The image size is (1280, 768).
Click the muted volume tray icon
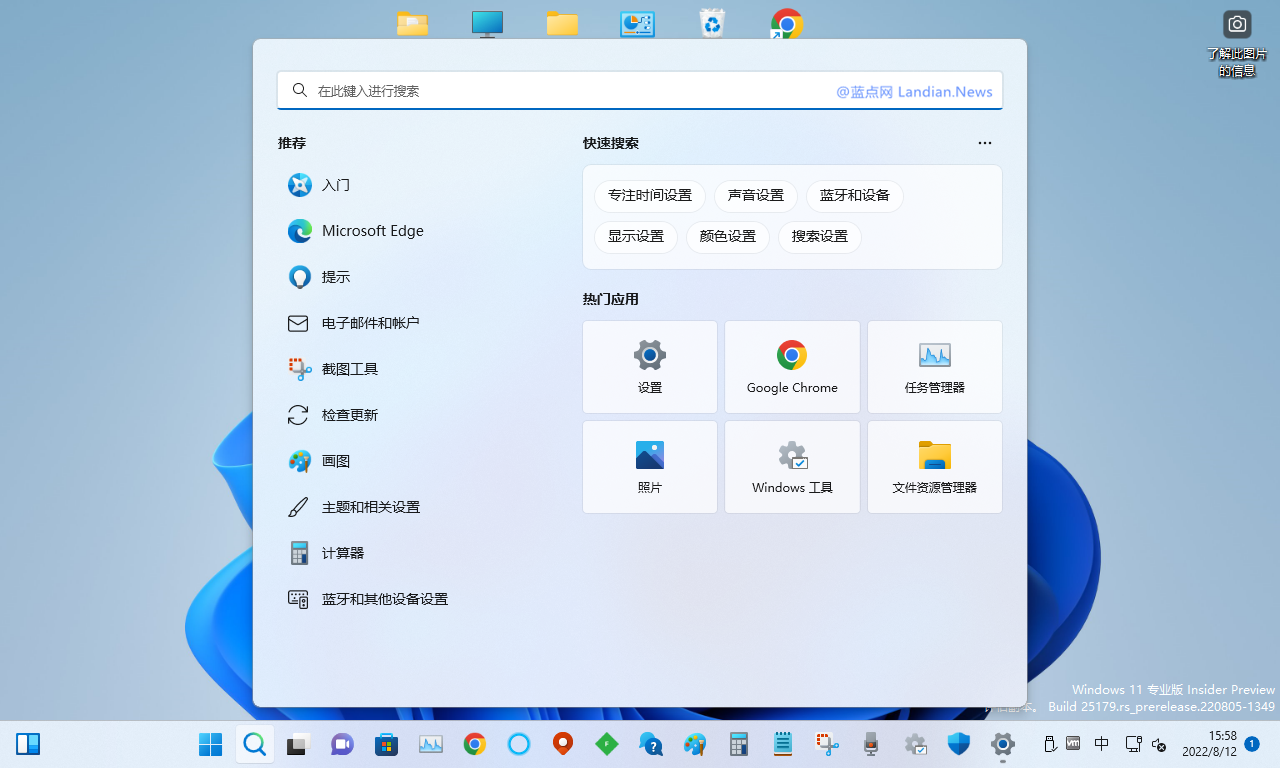click(x=1159, y=744)
